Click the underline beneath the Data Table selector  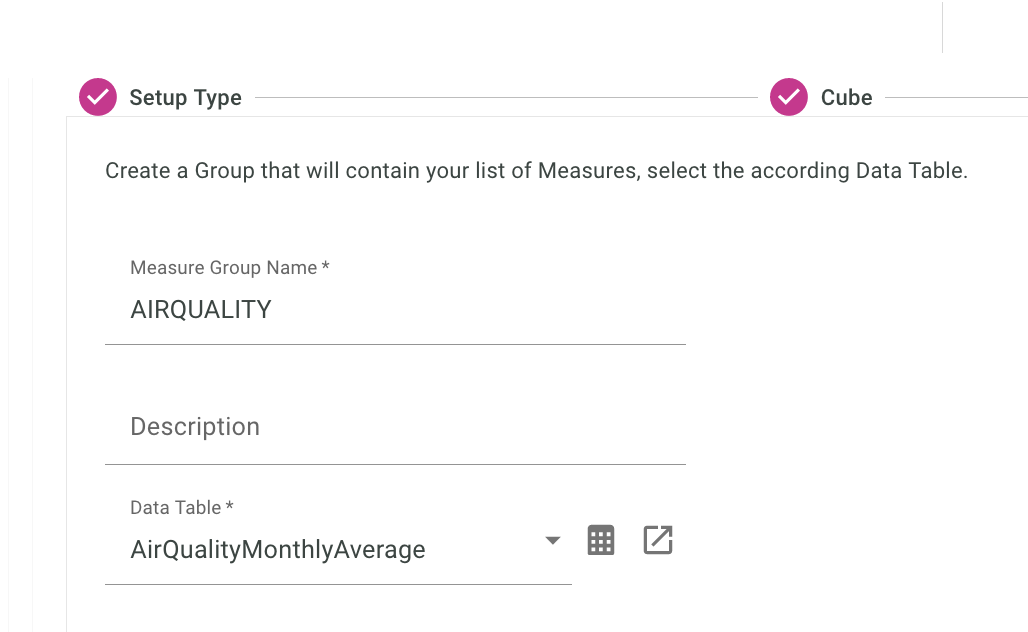tap(338, 584)
